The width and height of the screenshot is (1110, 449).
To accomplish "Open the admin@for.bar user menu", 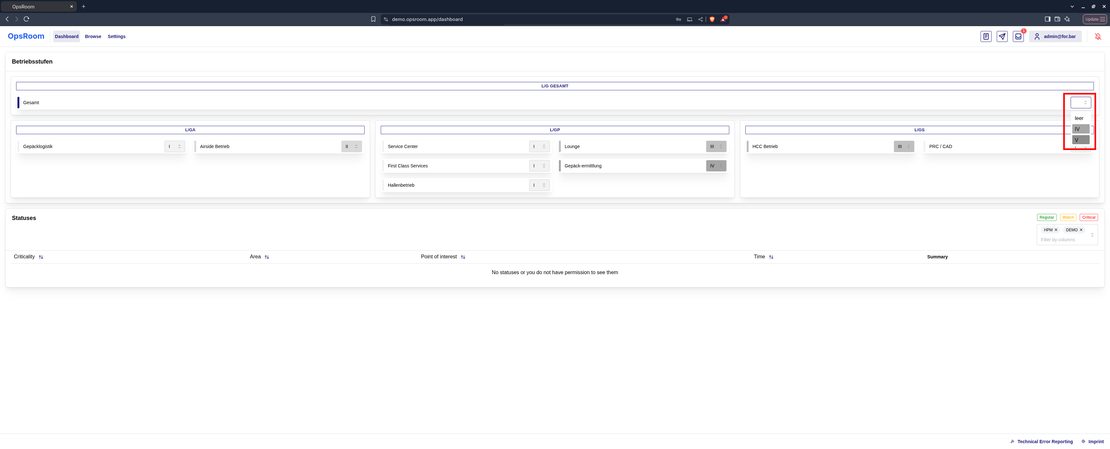I will tap(1055, 36).
